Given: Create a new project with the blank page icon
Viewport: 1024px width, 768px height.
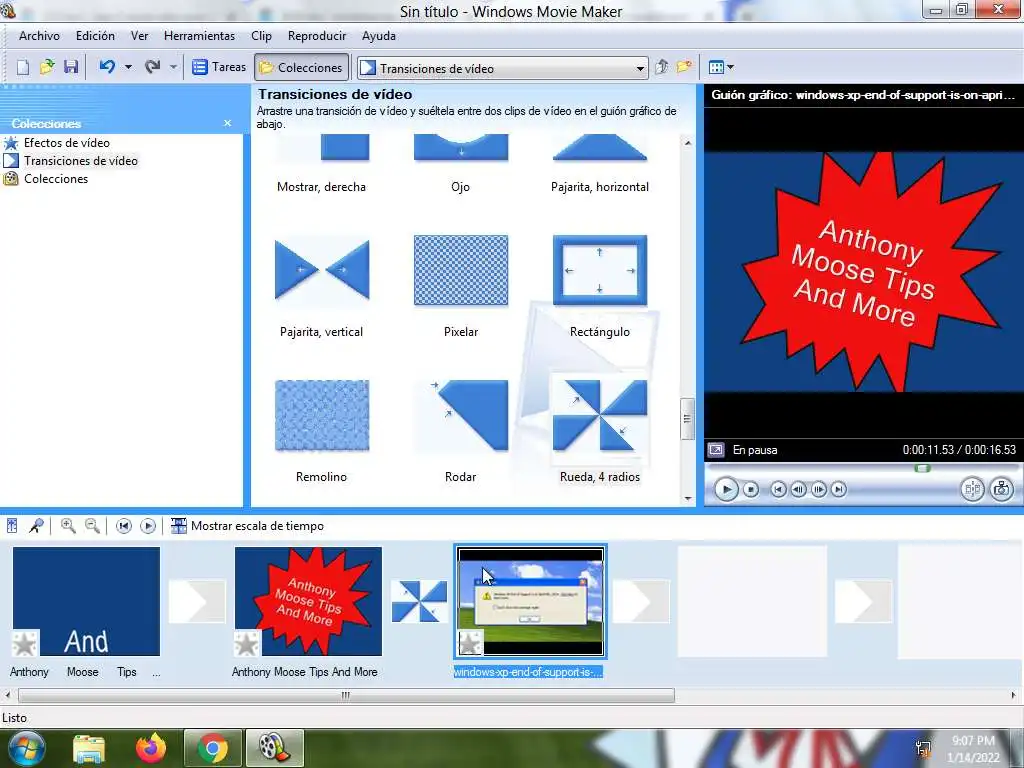Looking at the screenshot, I should click(x=23, y=67).
